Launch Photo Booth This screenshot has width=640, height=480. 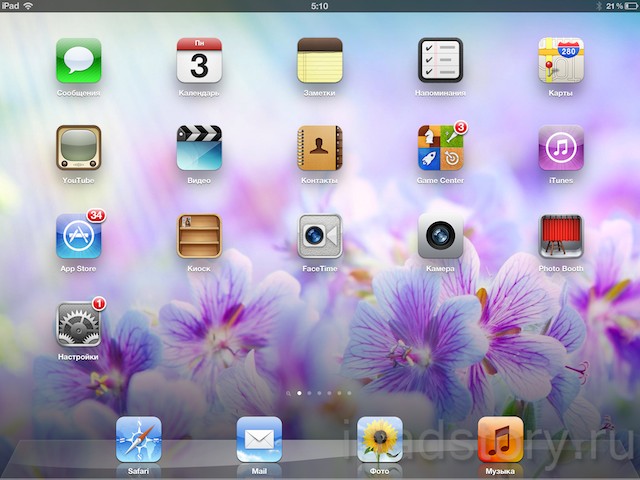click(x=561, y=236)
